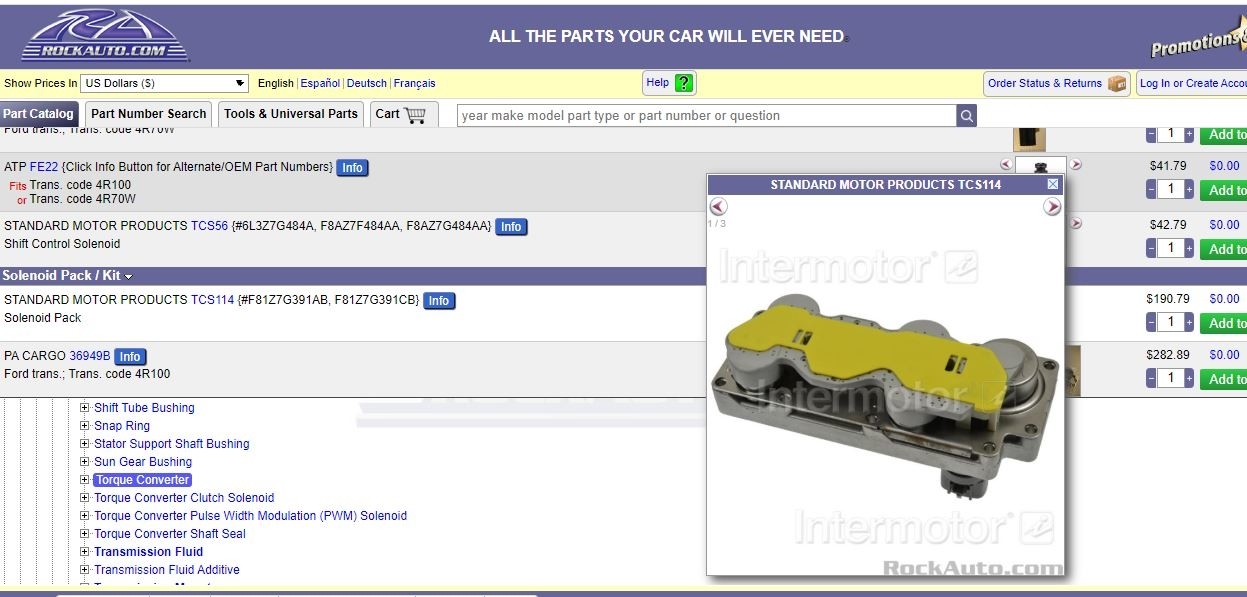Switch language to Español
Image resolution: width=1247 pixels, height=597 pixels.
(x=320, y=84)
